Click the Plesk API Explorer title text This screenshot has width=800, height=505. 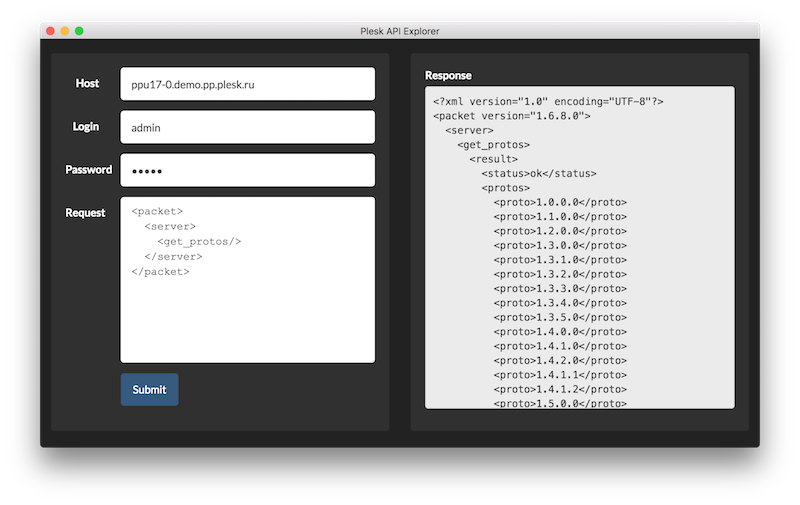click(399, 31)
